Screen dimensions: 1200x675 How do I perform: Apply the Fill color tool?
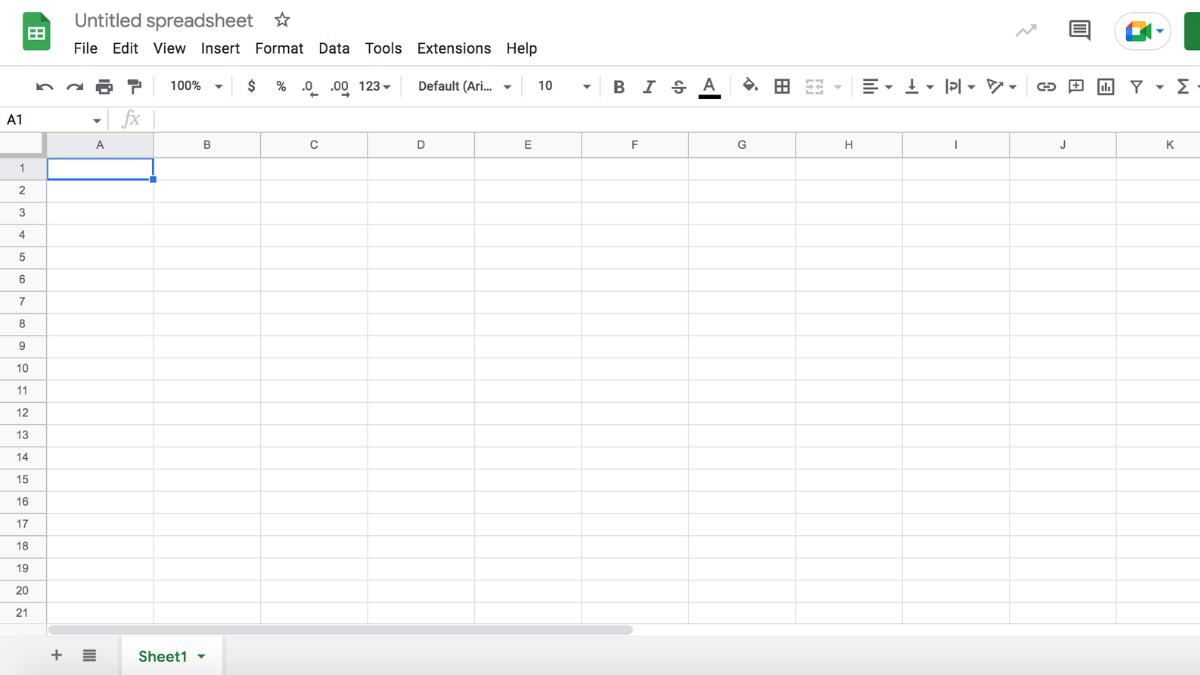pyautogui.click(x=751, y=86)
